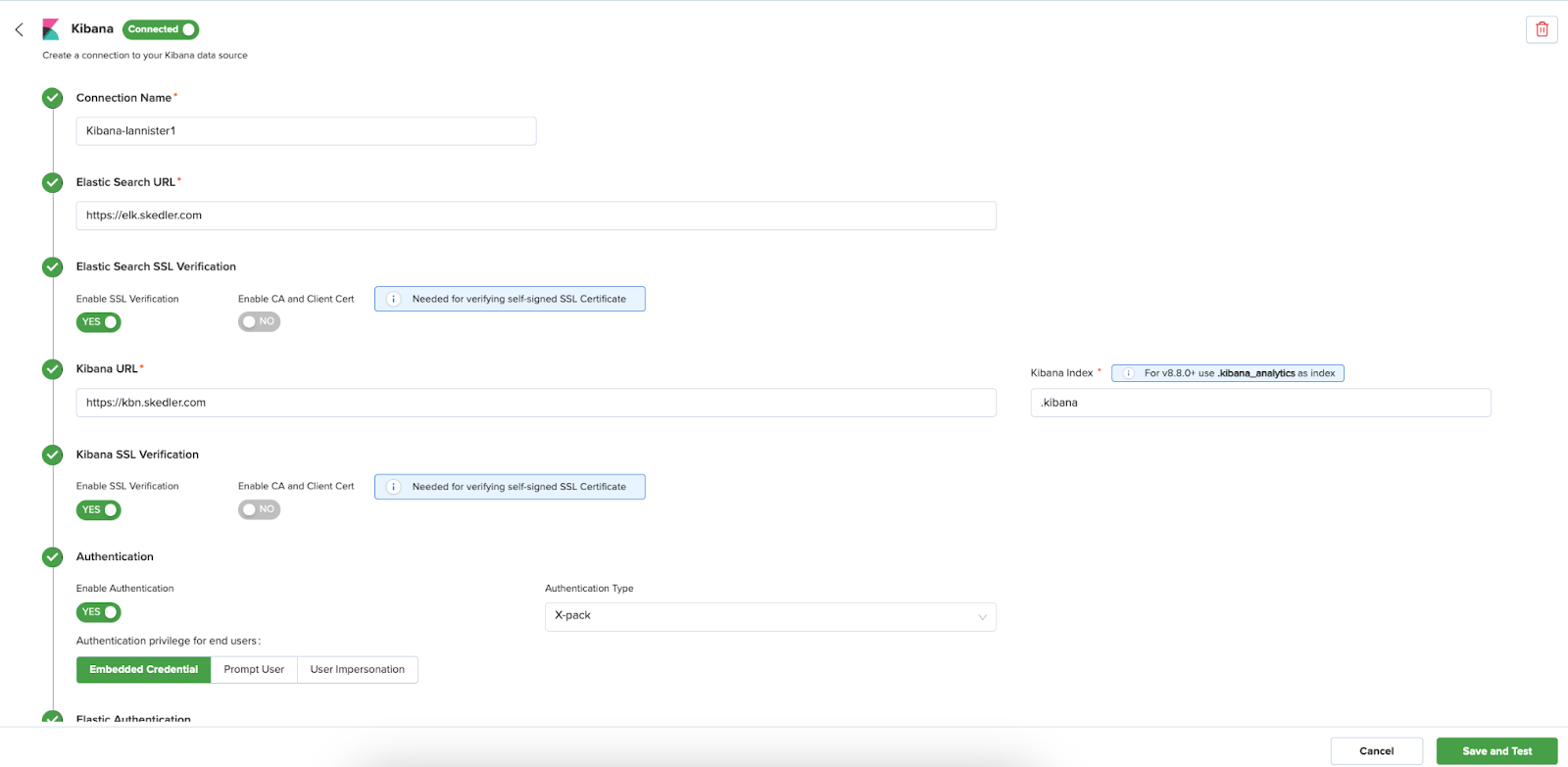Click Elastic Search SSL Verification checkmark icon

pyautogui.click(x=53, y=266)
